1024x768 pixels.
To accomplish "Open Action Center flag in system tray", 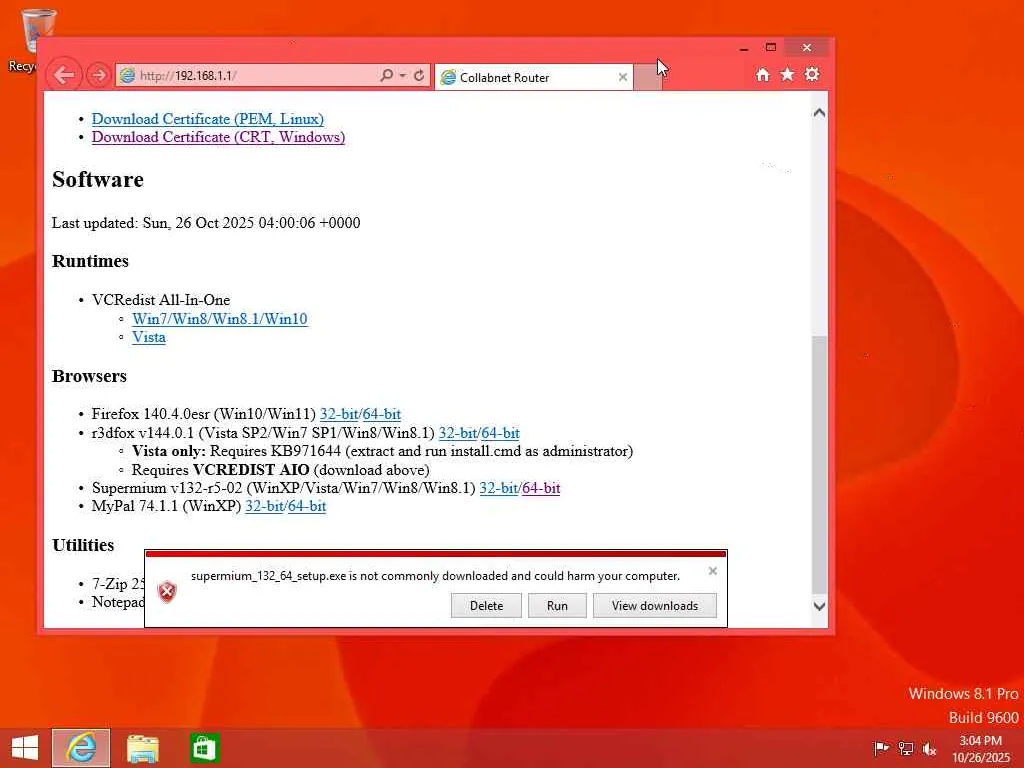I will pos(881,748).
